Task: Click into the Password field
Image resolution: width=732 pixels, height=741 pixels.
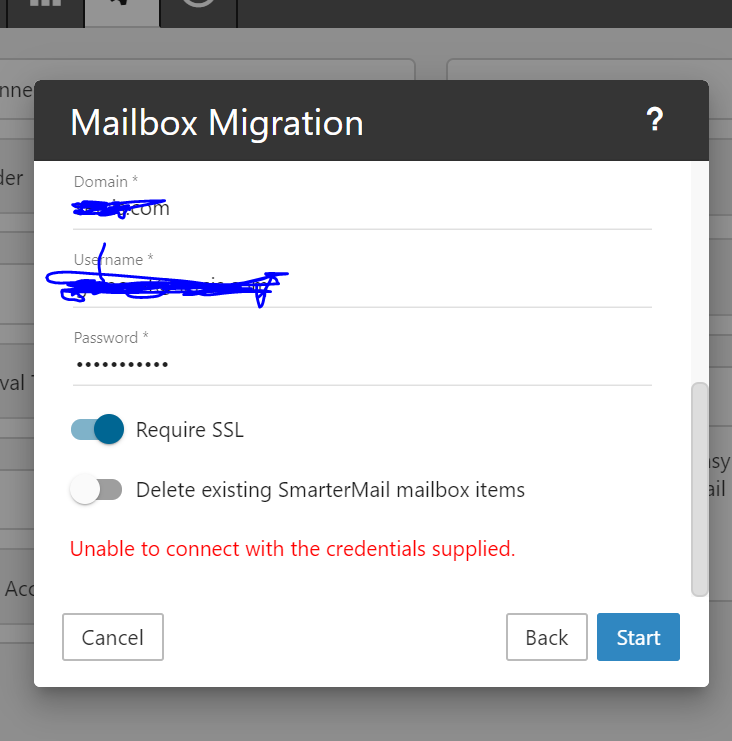Action: point(362,365)
